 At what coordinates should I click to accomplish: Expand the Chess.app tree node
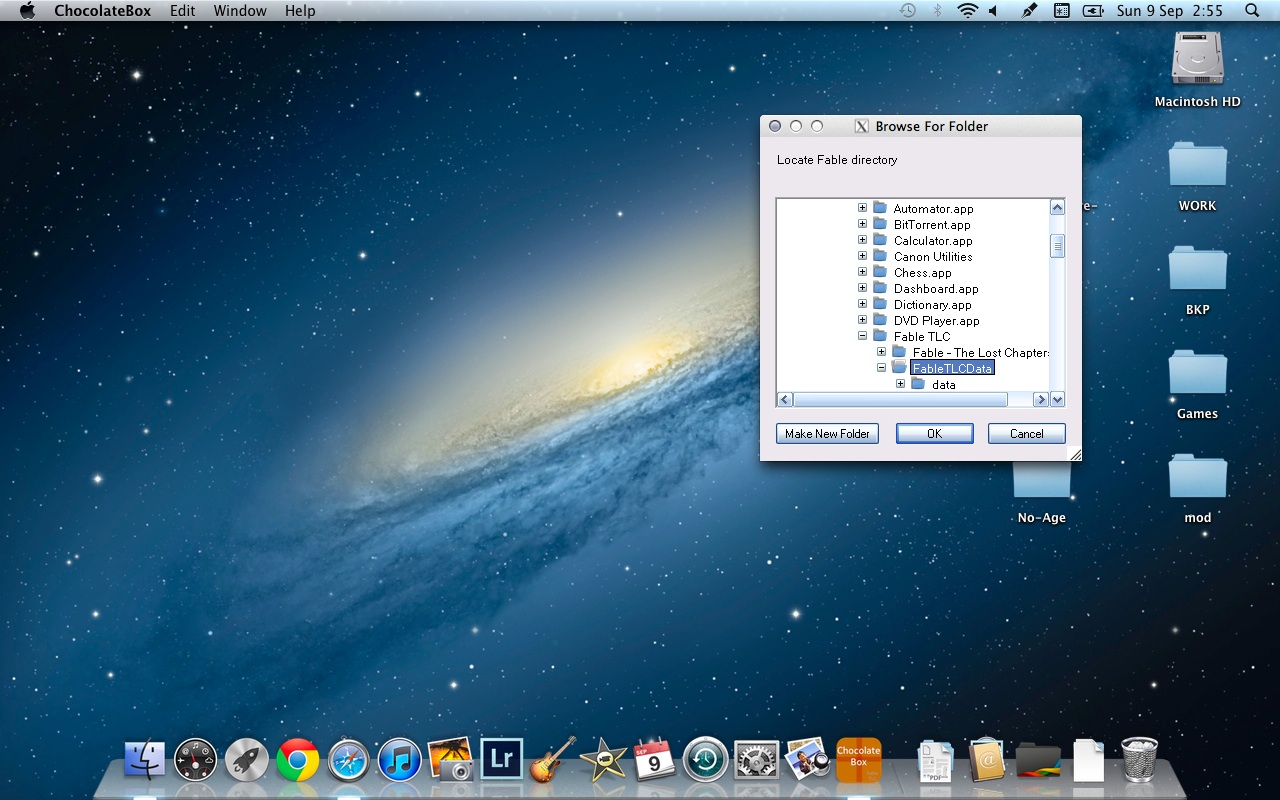[x=862, y=273]
